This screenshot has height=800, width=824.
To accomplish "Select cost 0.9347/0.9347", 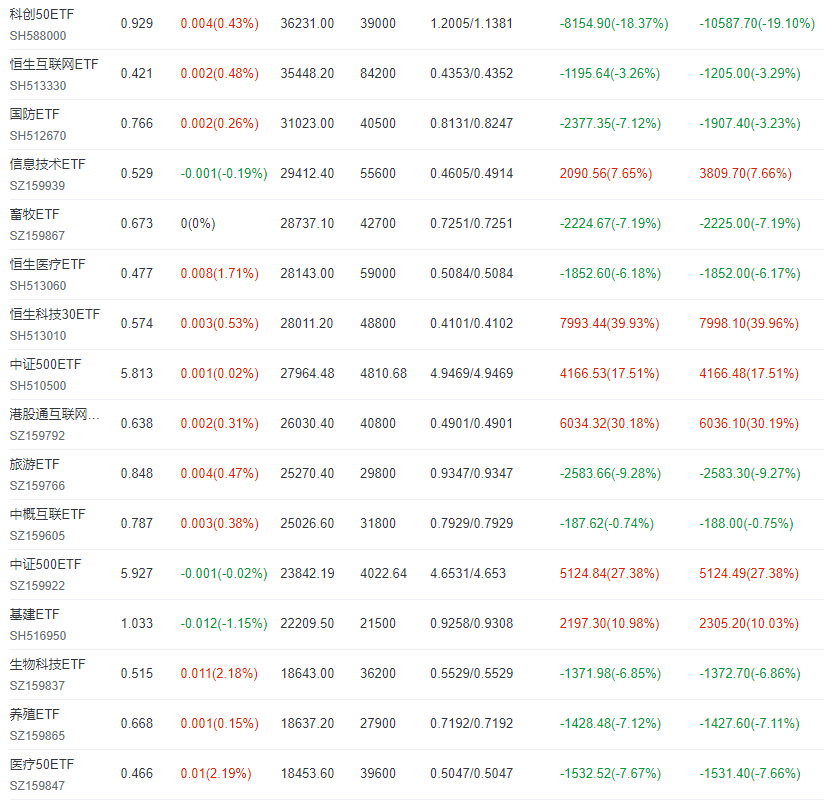I will point(471,473).
